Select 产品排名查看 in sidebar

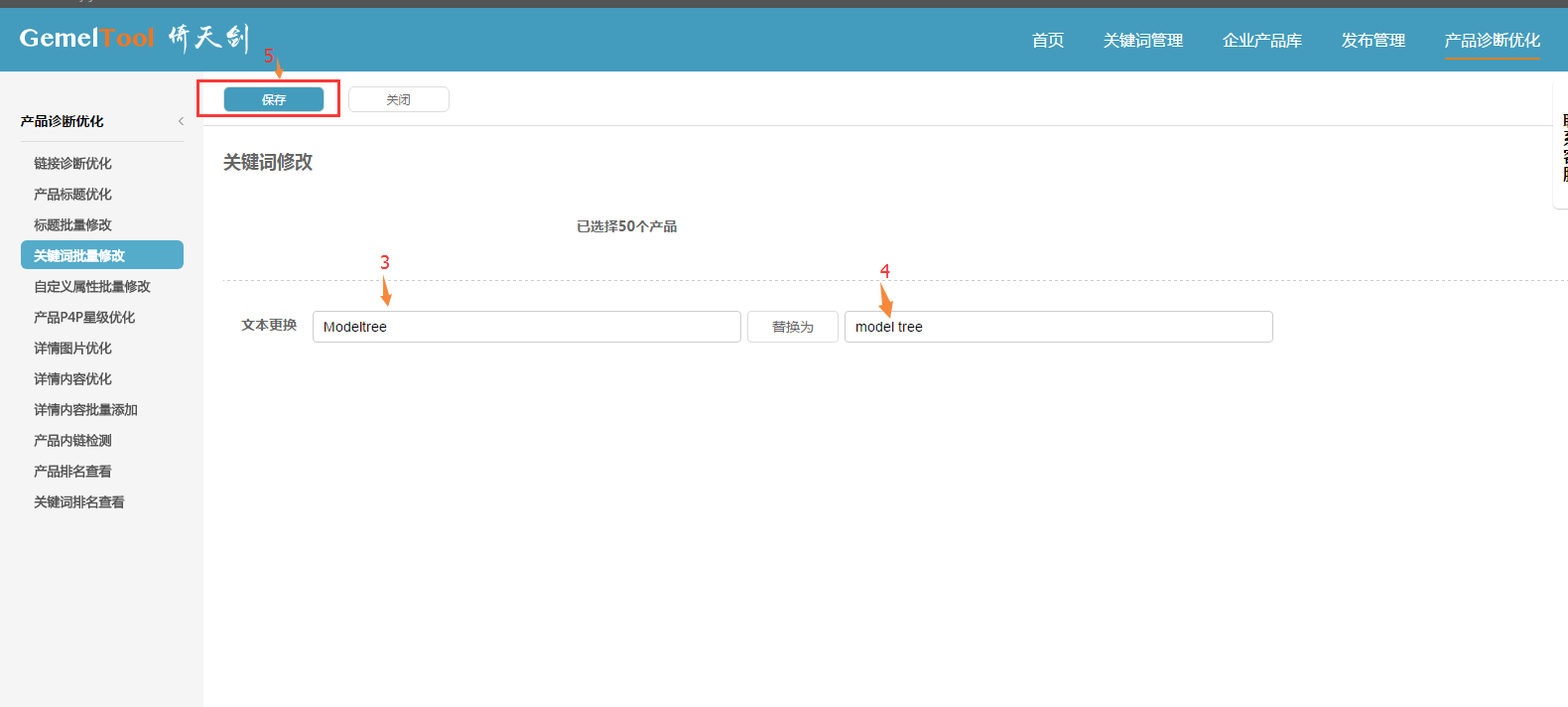pyautogui.click(x=72, y=471)
